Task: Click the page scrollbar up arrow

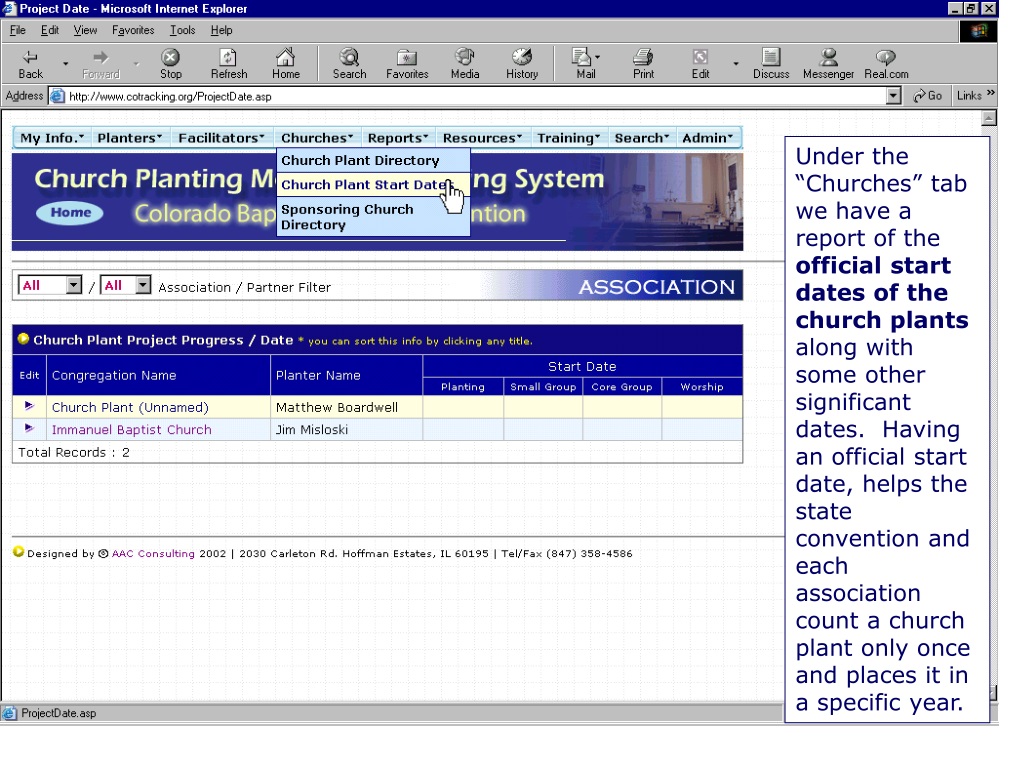Action: (989, 118)
